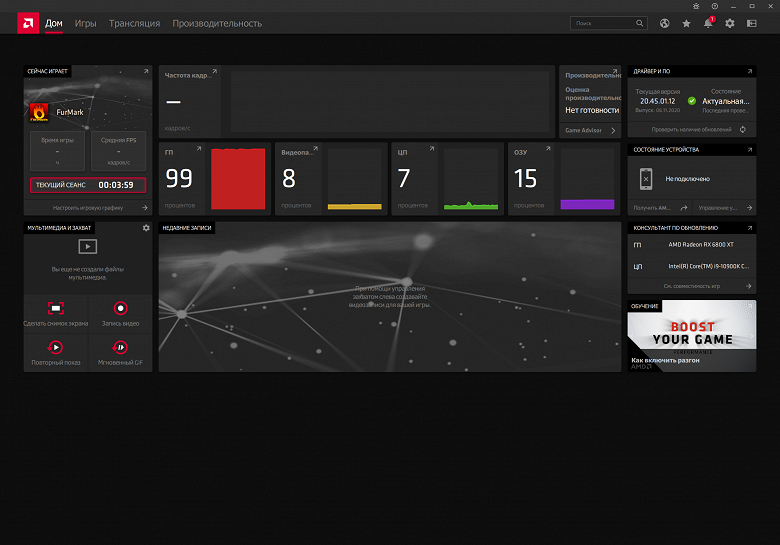Image resolution: width=780 pixels, height=545 pixels.
Task: Click the media play placeholder icon
Action: tap(88, 247)
